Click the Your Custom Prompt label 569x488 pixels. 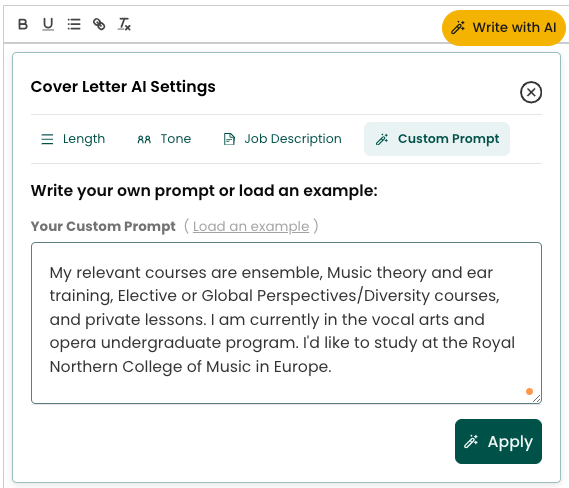[103, 226]
